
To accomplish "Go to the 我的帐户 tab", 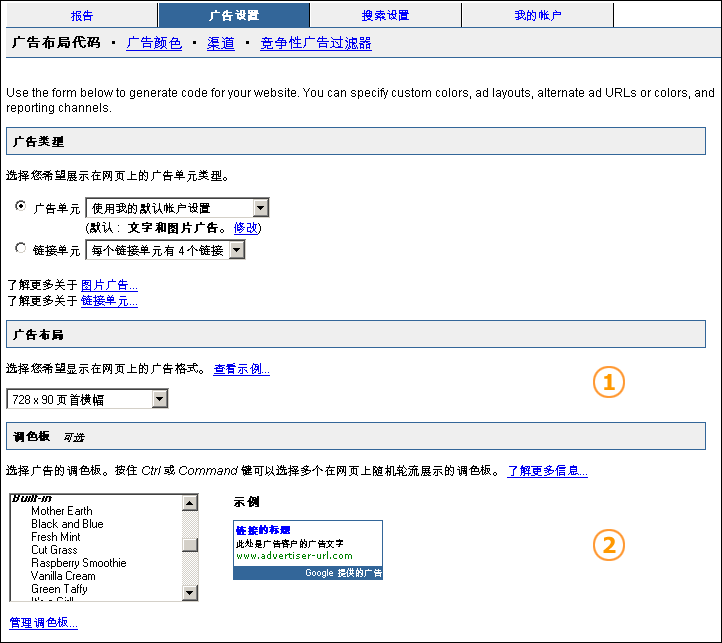I will 537,16.
